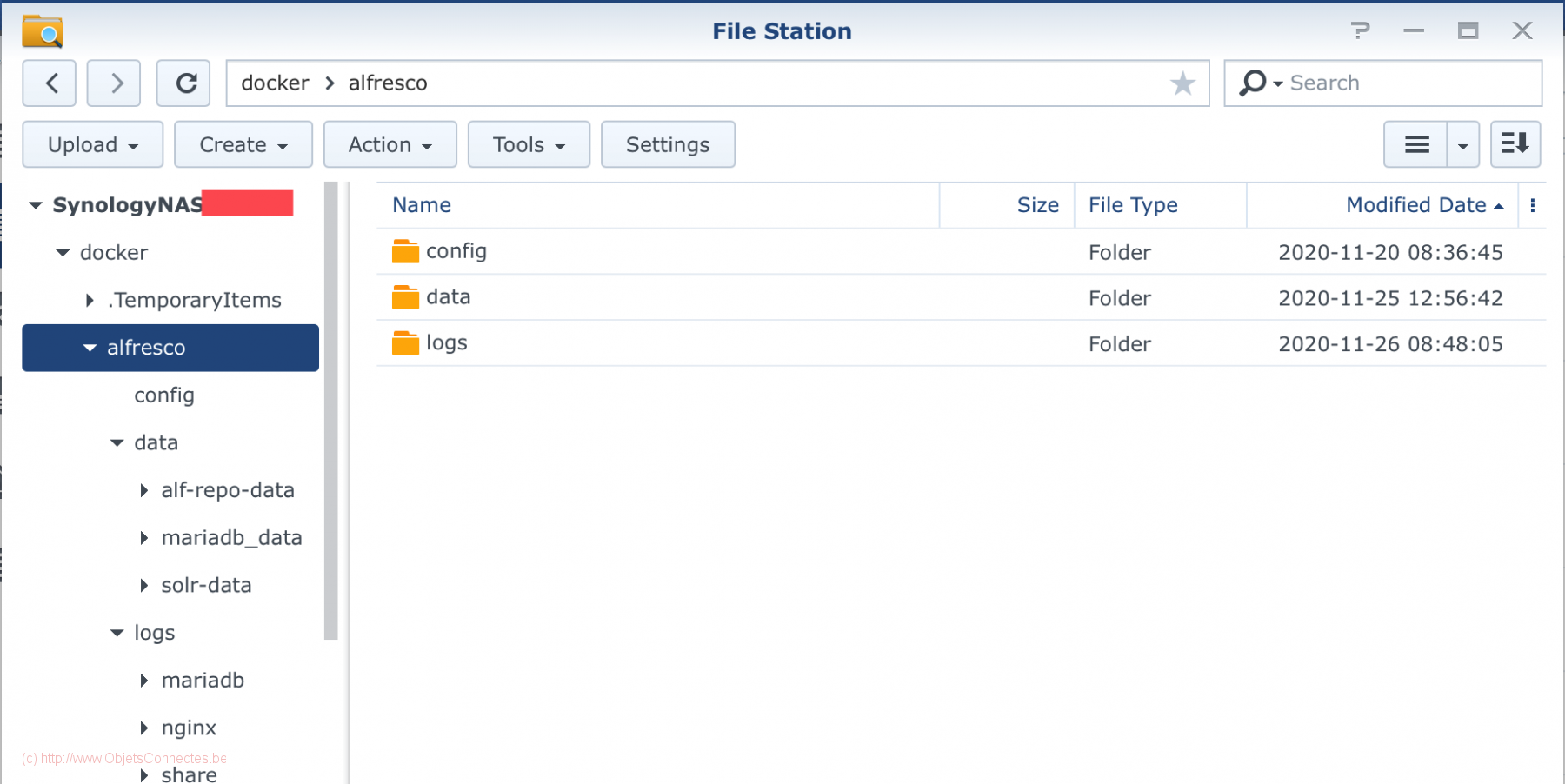Open search options magnifier dropdown
The height and width of the screenshot is (784, 1565).
(1261, 83)
